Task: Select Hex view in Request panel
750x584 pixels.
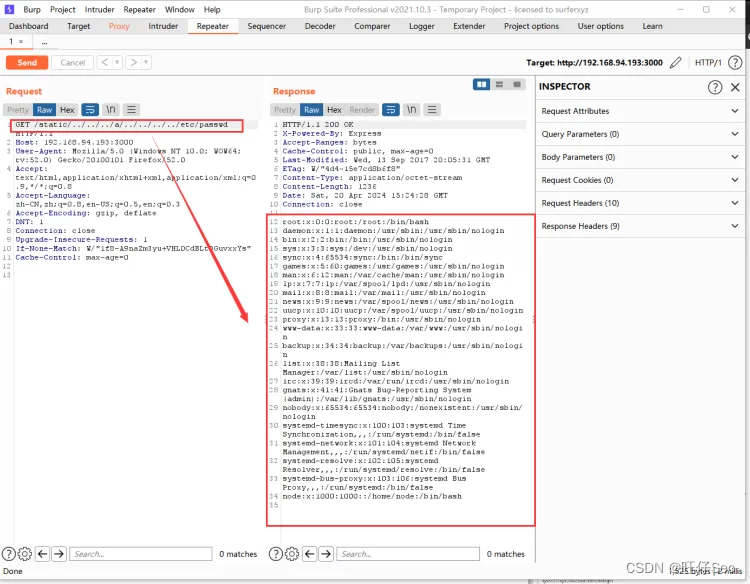Action: pyautogui.click(x=67, y=110)
